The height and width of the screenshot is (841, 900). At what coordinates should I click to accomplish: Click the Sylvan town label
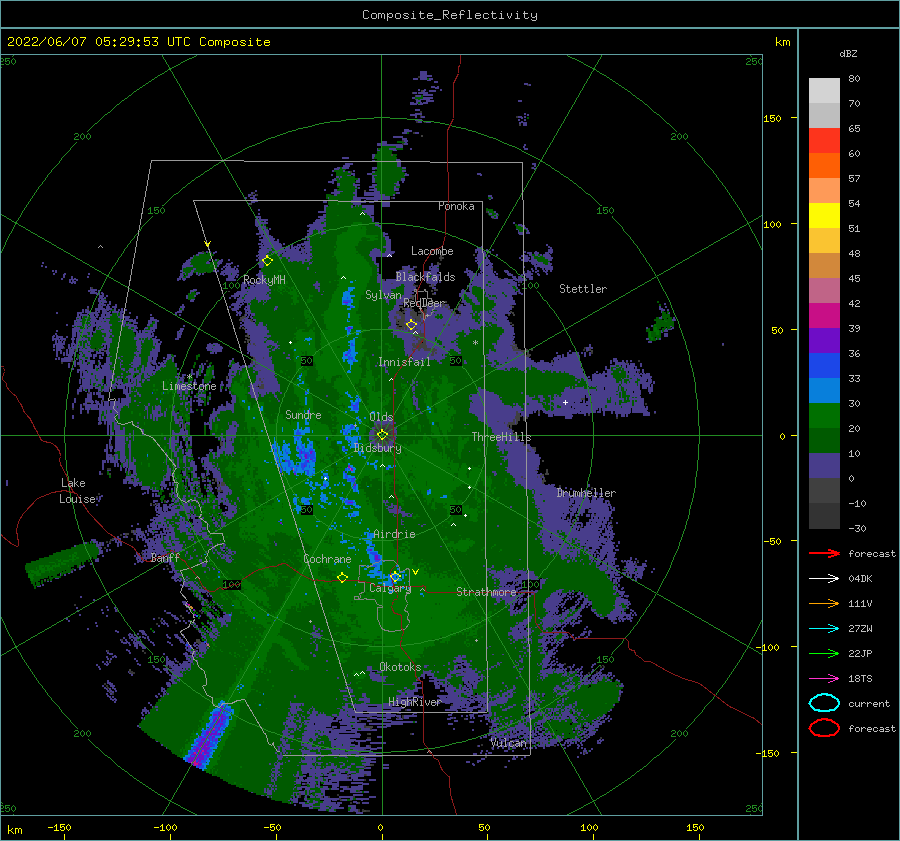[x=383, y=295]
